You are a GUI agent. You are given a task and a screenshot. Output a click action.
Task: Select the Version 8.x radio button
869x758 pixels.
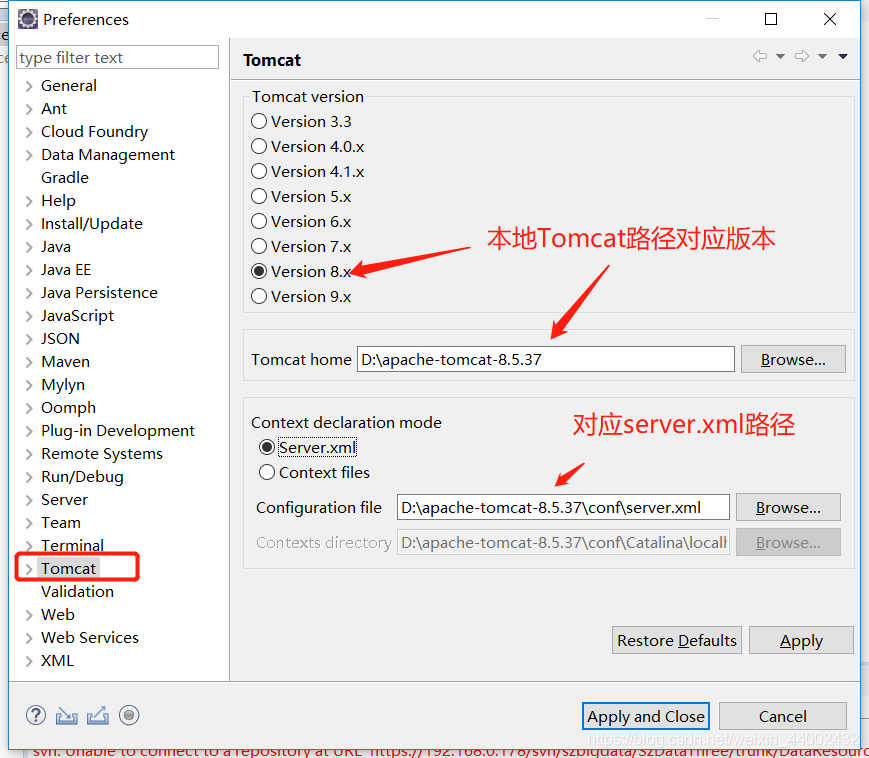point(259,271)
